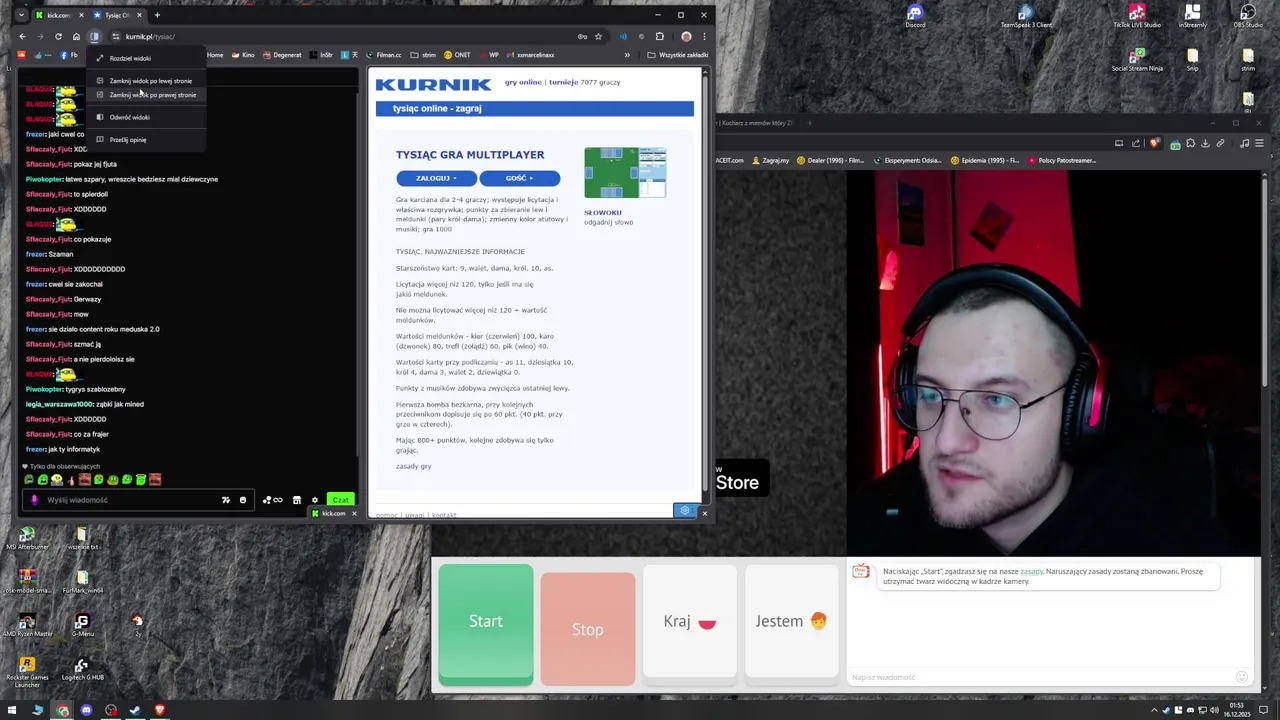Open 'turnieje' link on Kurnik
Viewport: 1280px width, 720px height.
click(563, 82)
